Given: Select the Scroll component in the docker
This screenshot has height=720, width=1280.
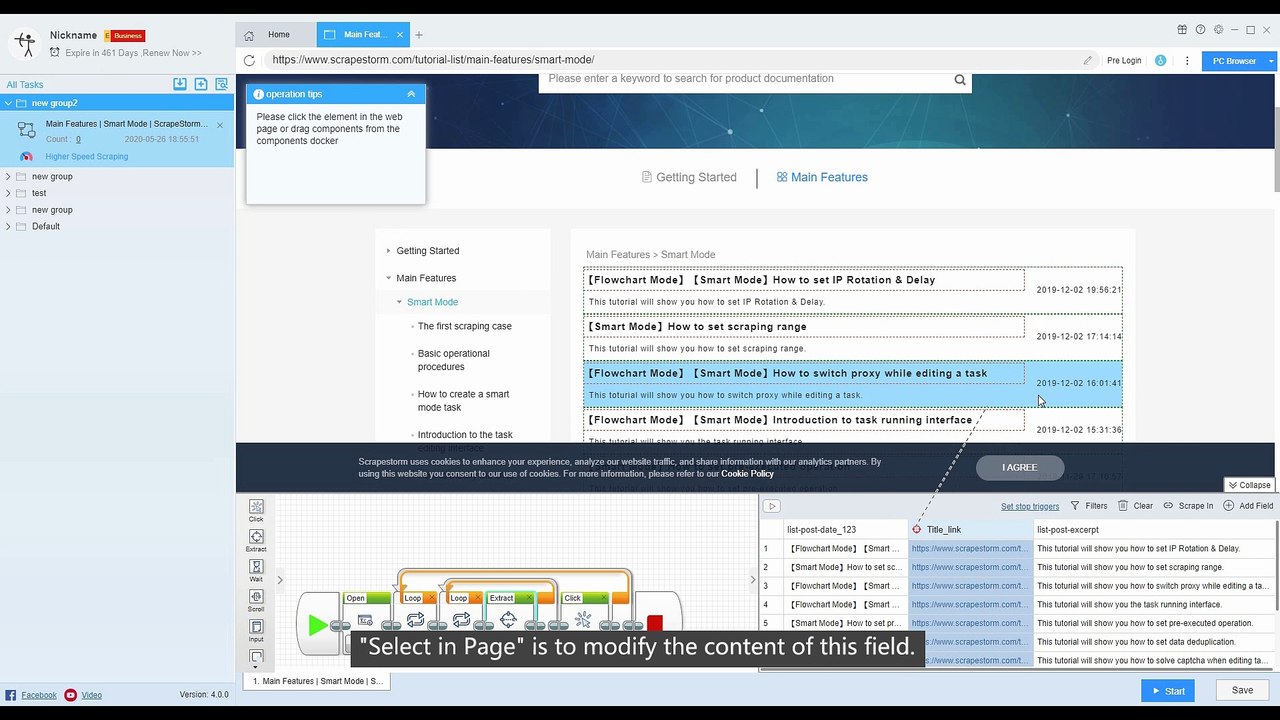Looking at the screenshot, I should click(256, 600).
